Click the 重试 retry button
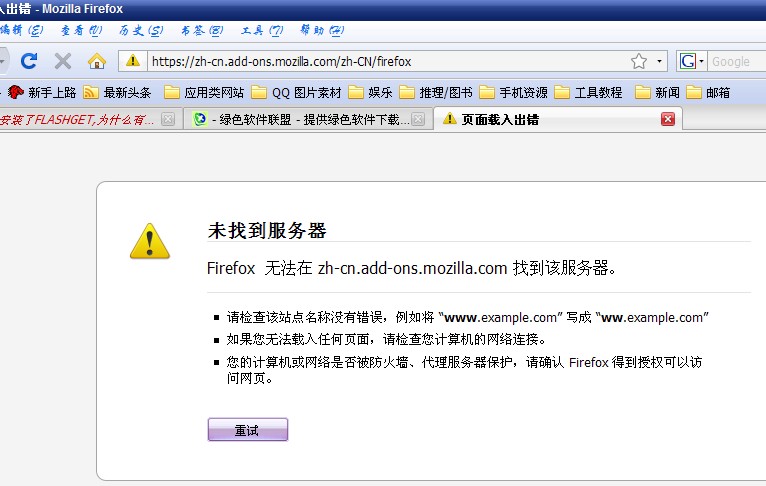Image resolution: width=766 pixels, height=486 pixels. coord(248,430)
